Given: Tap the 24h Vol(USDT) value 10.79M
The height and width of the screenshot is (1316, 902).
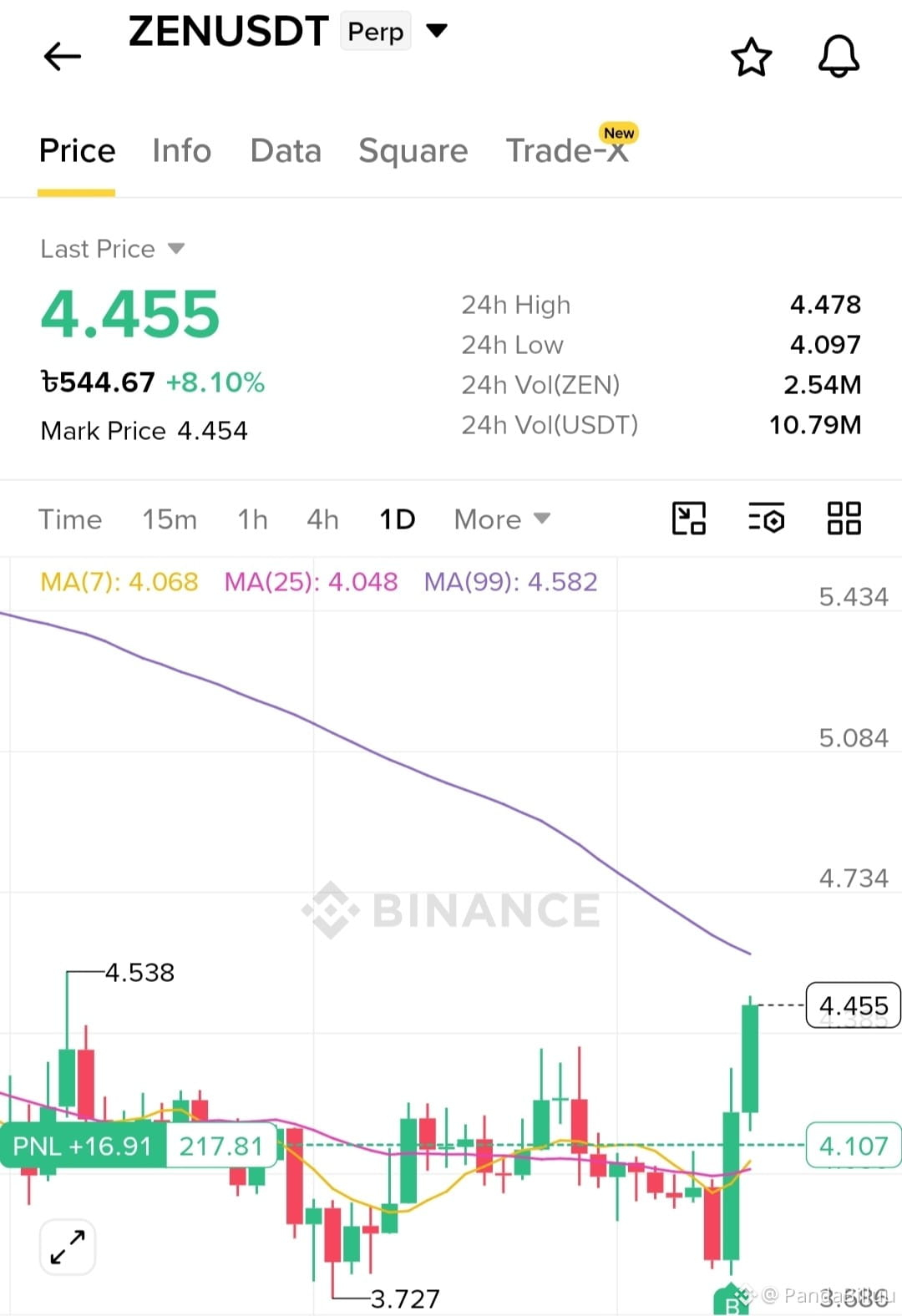Looking at the screenshot, I should tap(815, 425).
